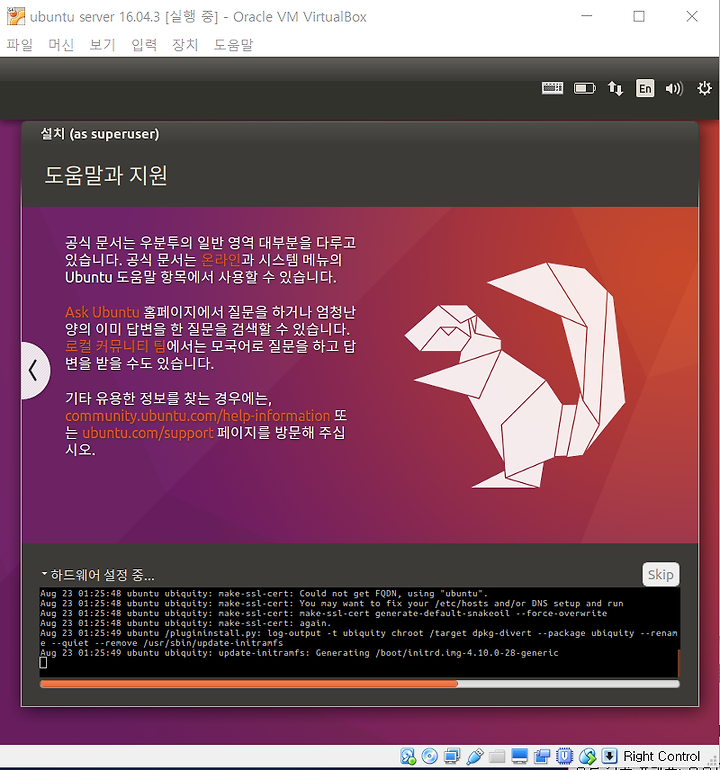Click the shared folders status icon

tap(497, 757)
